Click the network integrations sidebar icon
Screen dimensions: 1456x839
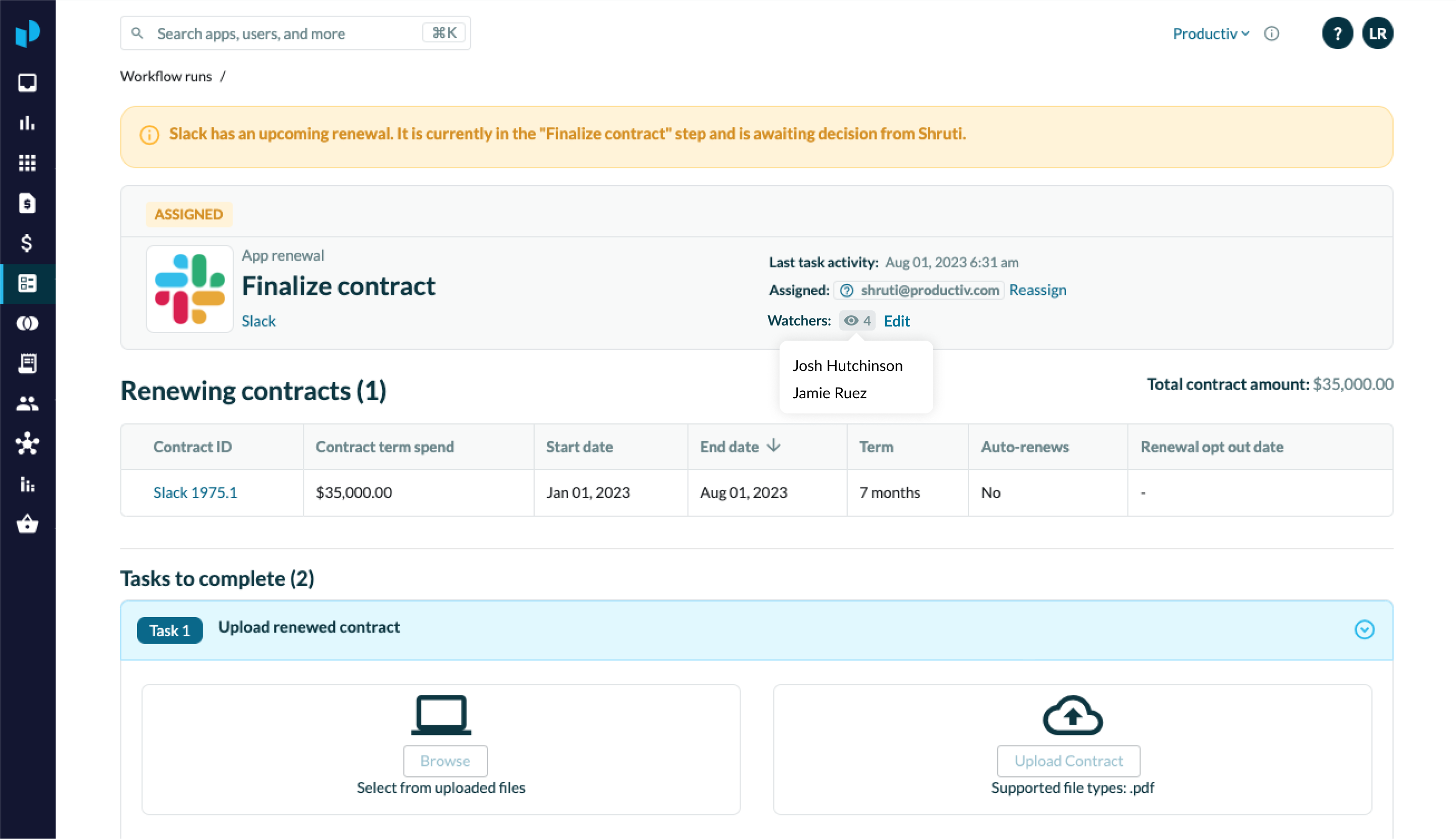(x=27, y=444)
